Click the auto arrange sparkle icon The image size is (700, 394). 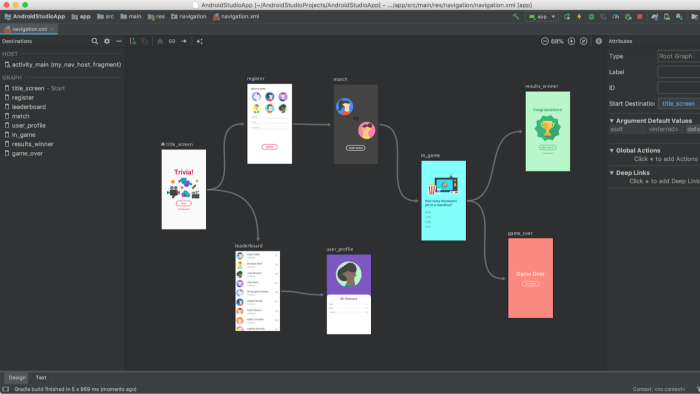click(x=199, y=41)
